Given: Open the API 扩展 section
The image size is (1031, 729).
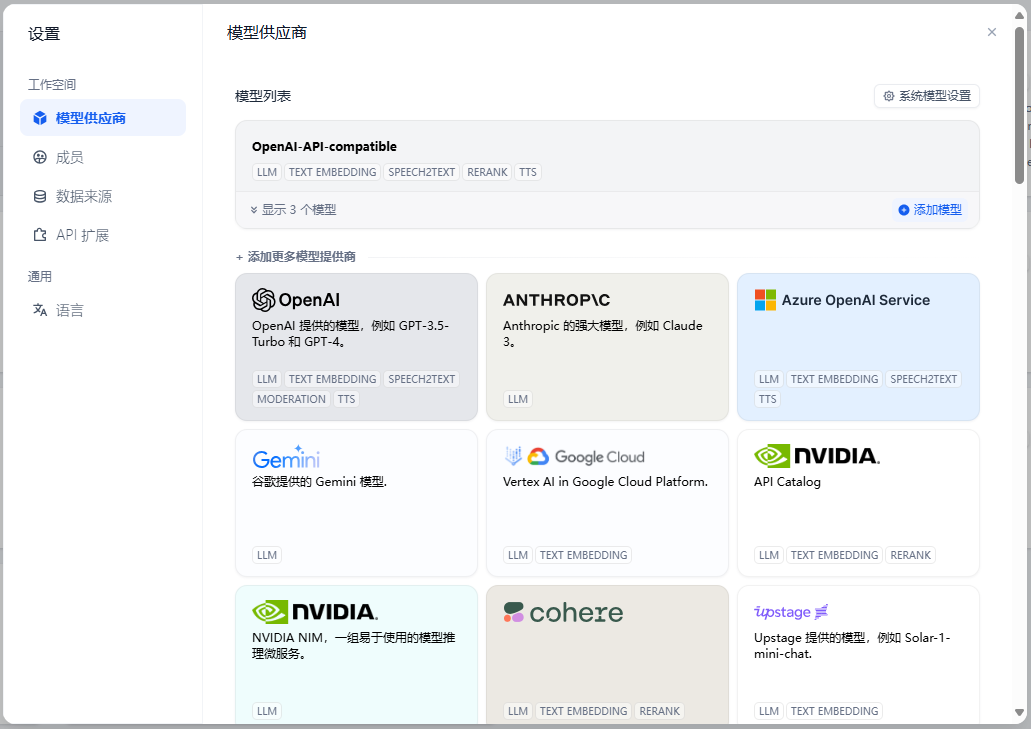Looking at the screenshot, I should click(x=103, y=235).
